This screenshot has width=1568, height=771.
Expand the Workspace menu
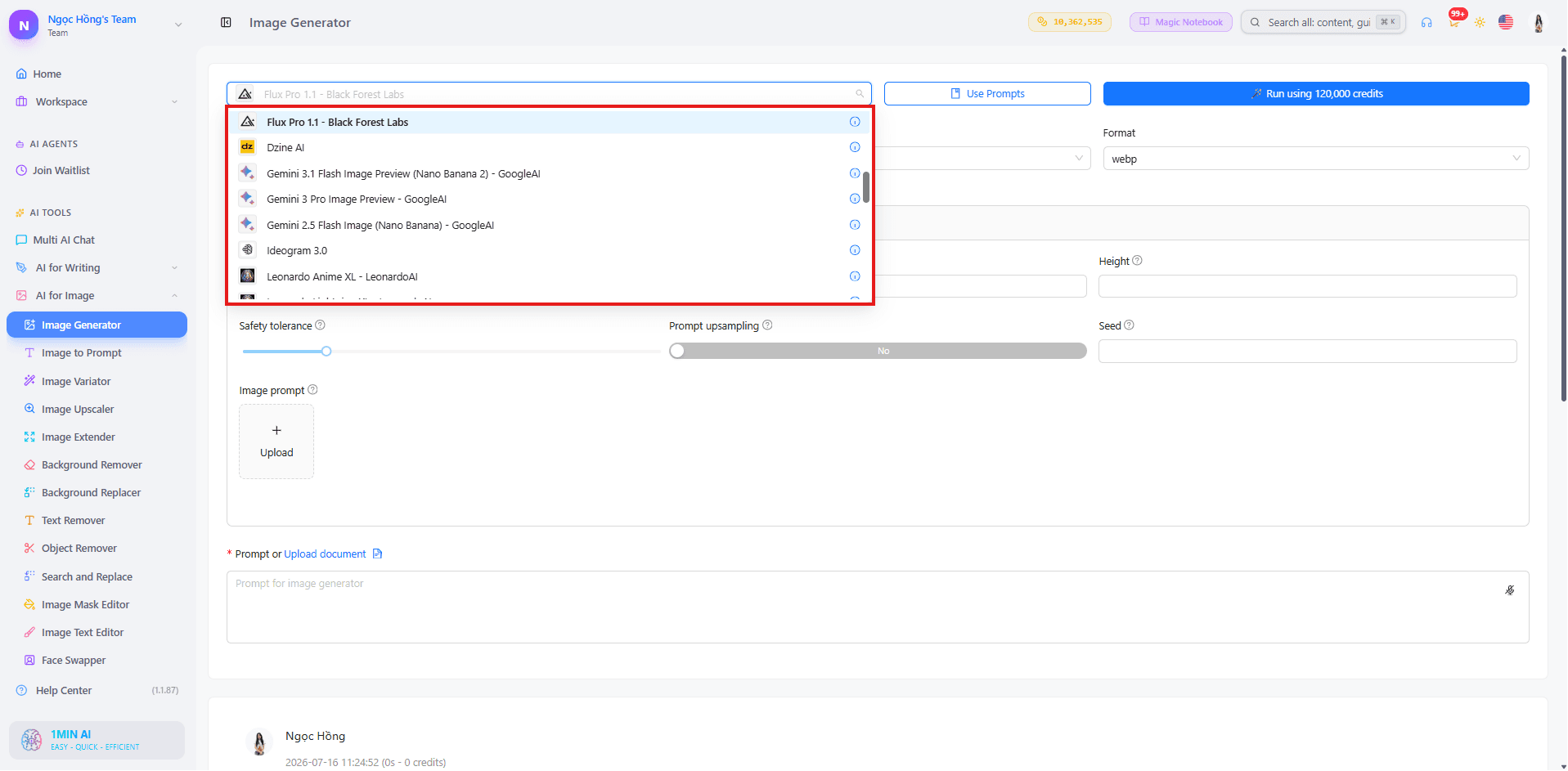pyautogui.click(x=97, y=101)
